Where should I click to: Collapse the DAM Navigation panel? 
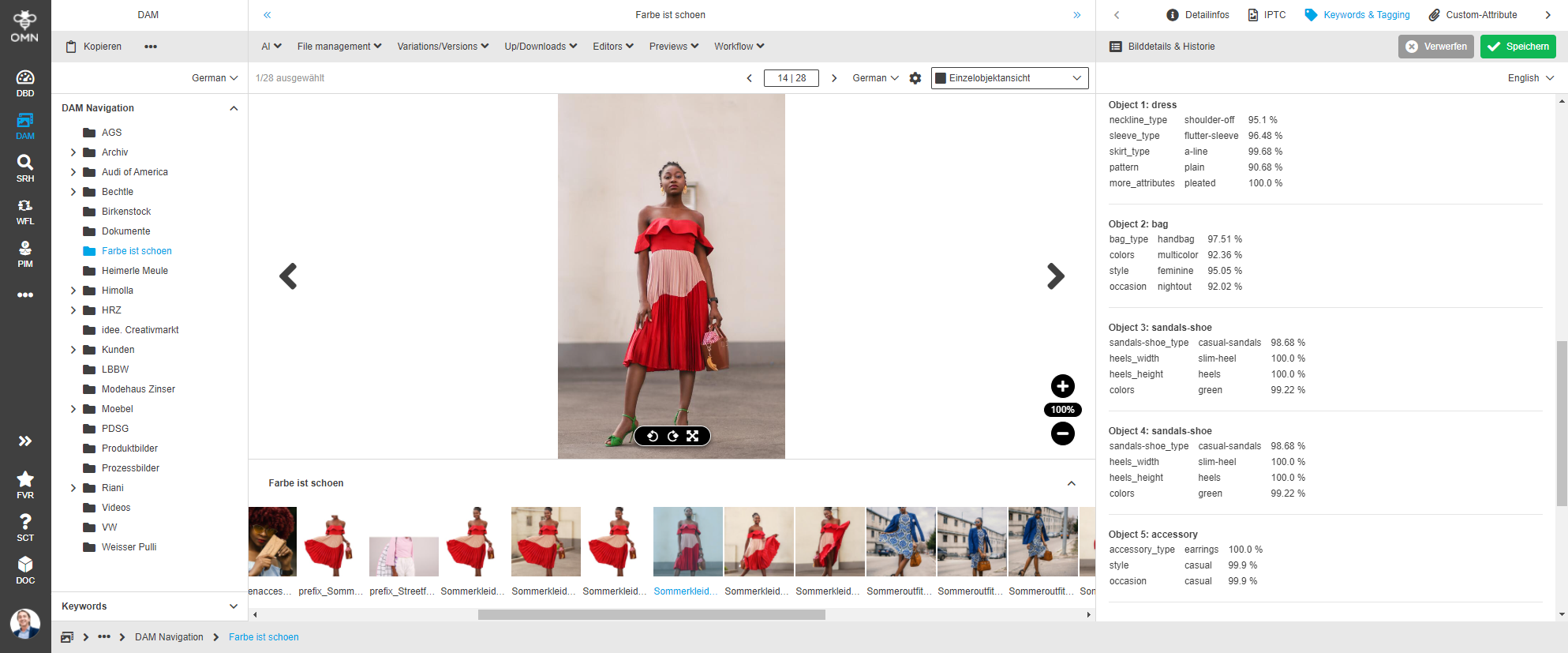click(x=234, y=108)
